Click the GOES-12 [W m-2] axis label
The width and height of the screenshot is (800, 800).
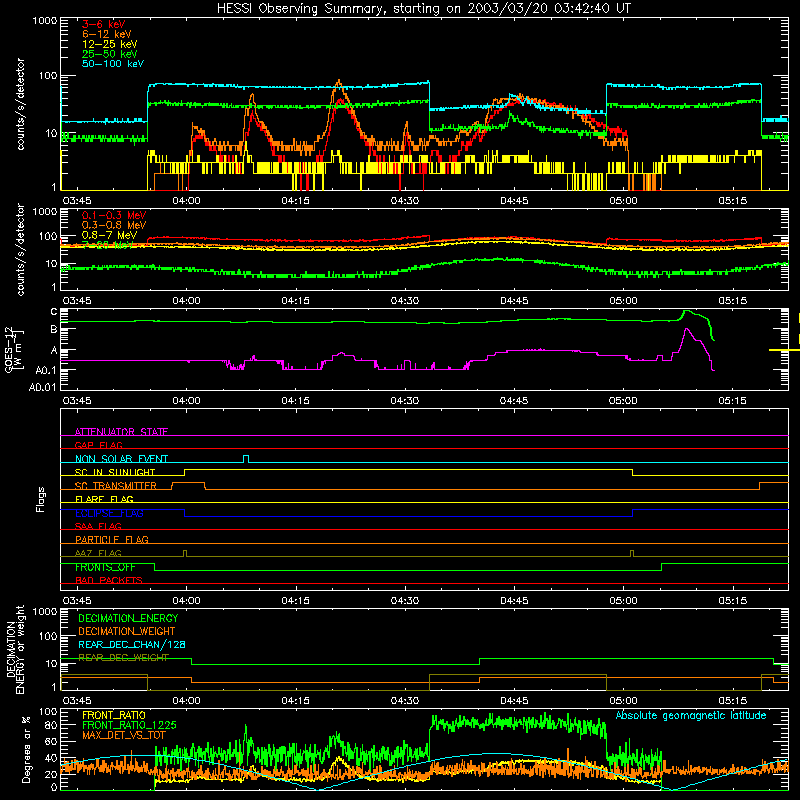[13, 349]
